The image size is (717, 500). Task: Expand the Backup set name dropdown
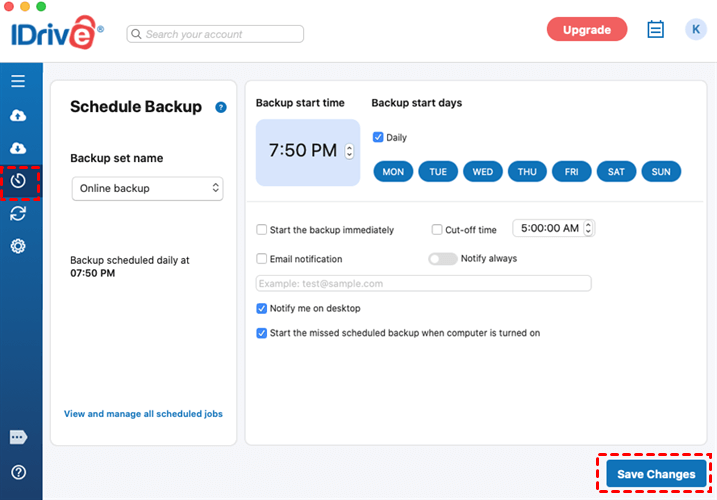(147, 188)
